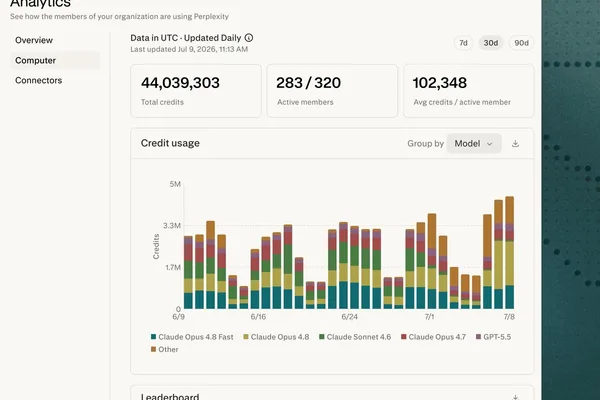Image resolution: width=600 pixels, height=400 pixels.
Task: Select the 7d time range
Action: 463,43
